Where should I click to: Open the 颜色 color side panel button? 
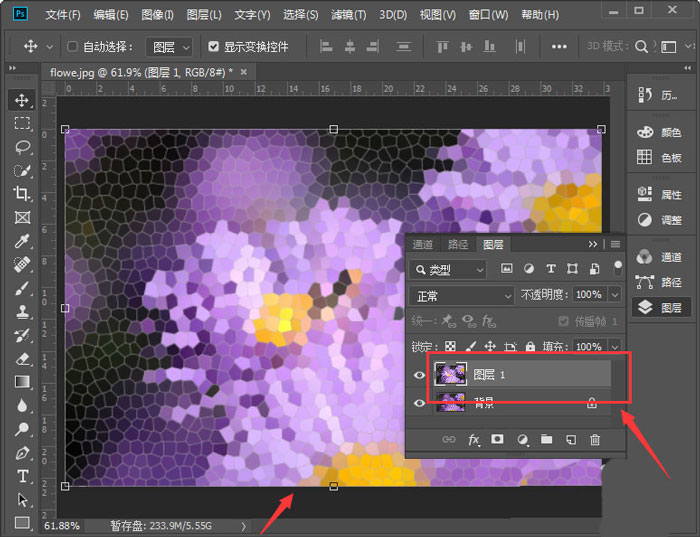[659, 132]
